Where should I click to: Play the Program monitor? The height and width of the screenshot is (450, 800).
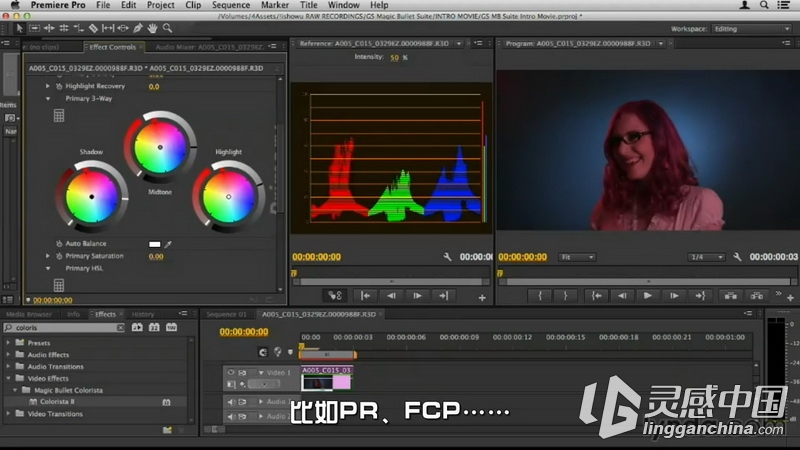click(x=647, y=295)
